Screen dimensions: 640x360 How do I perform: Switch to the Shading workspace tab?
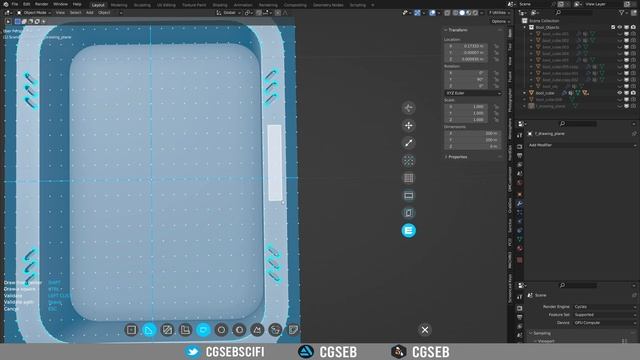coord(220,5)
